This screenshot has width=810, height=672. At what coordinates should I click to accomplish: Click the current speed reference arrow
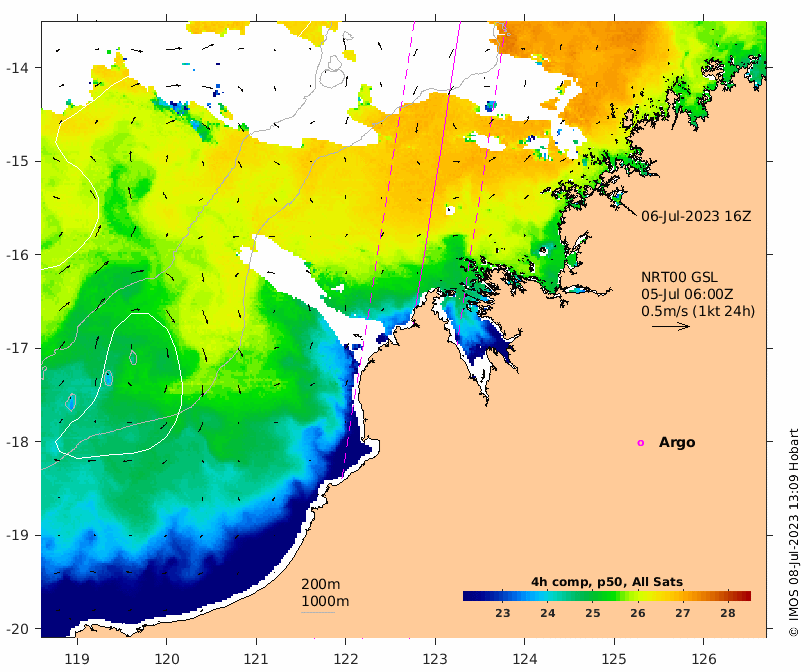coord(671,326)
